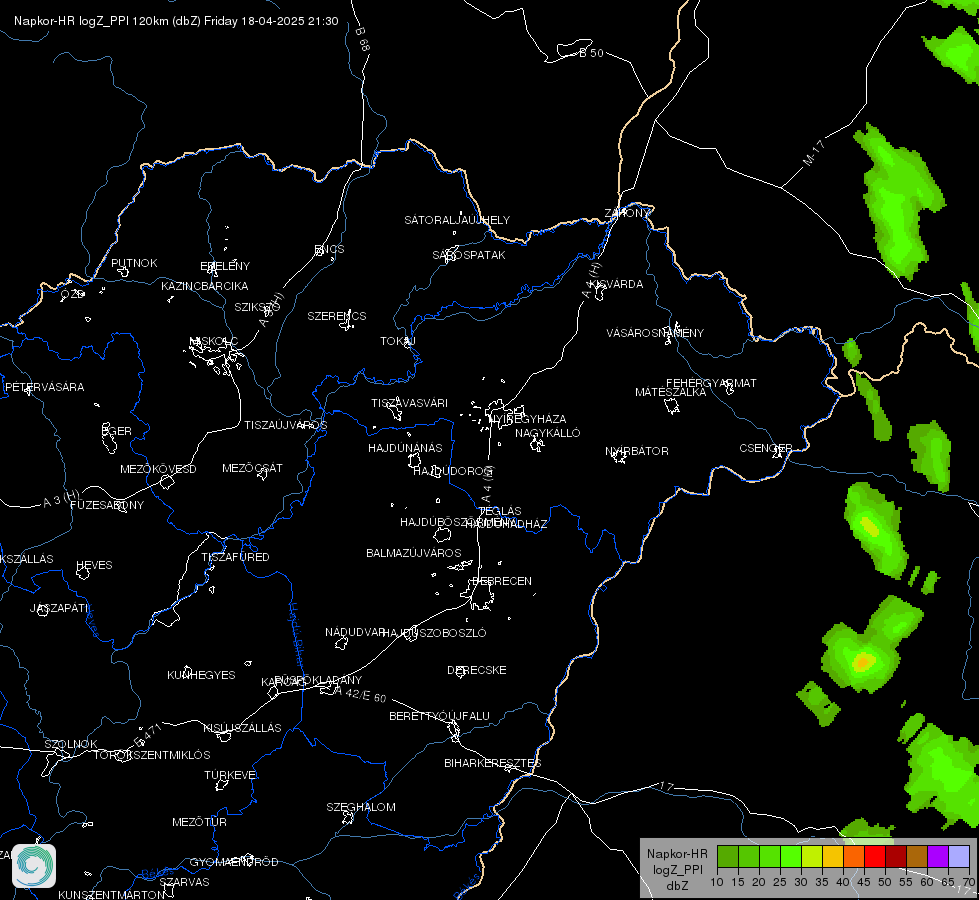
Task: Select the GYOMAENDRŐD city label
Action: (x=234, y=862)
